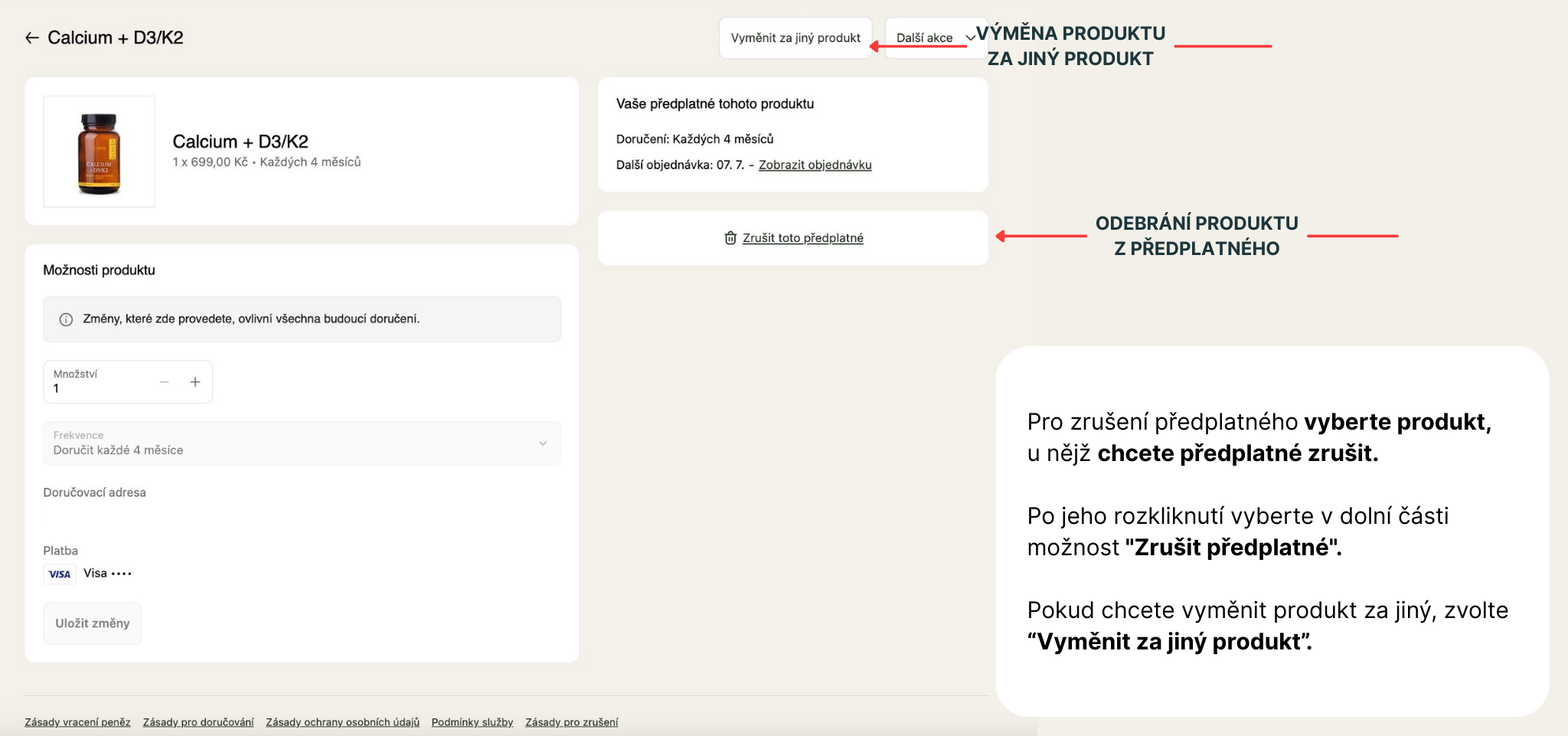Screen dimensions: 1568x736
Task: Decrease quantity with the minus button
Action: click(x=165, y=382)
